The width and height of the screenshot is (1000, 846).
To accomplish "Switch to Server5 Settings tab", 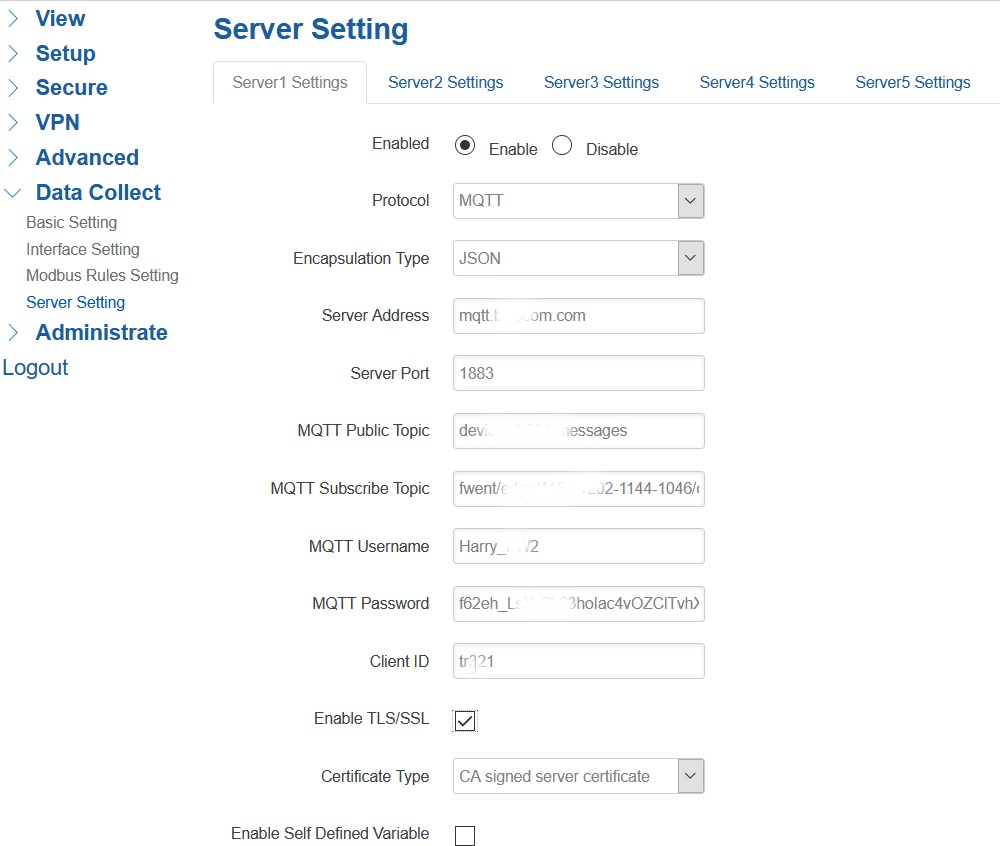I will tap(912, 83).
